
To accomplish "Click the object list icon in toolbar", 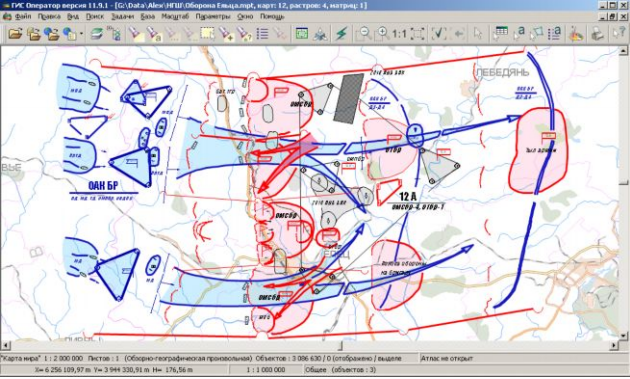I will click(262, 34).
